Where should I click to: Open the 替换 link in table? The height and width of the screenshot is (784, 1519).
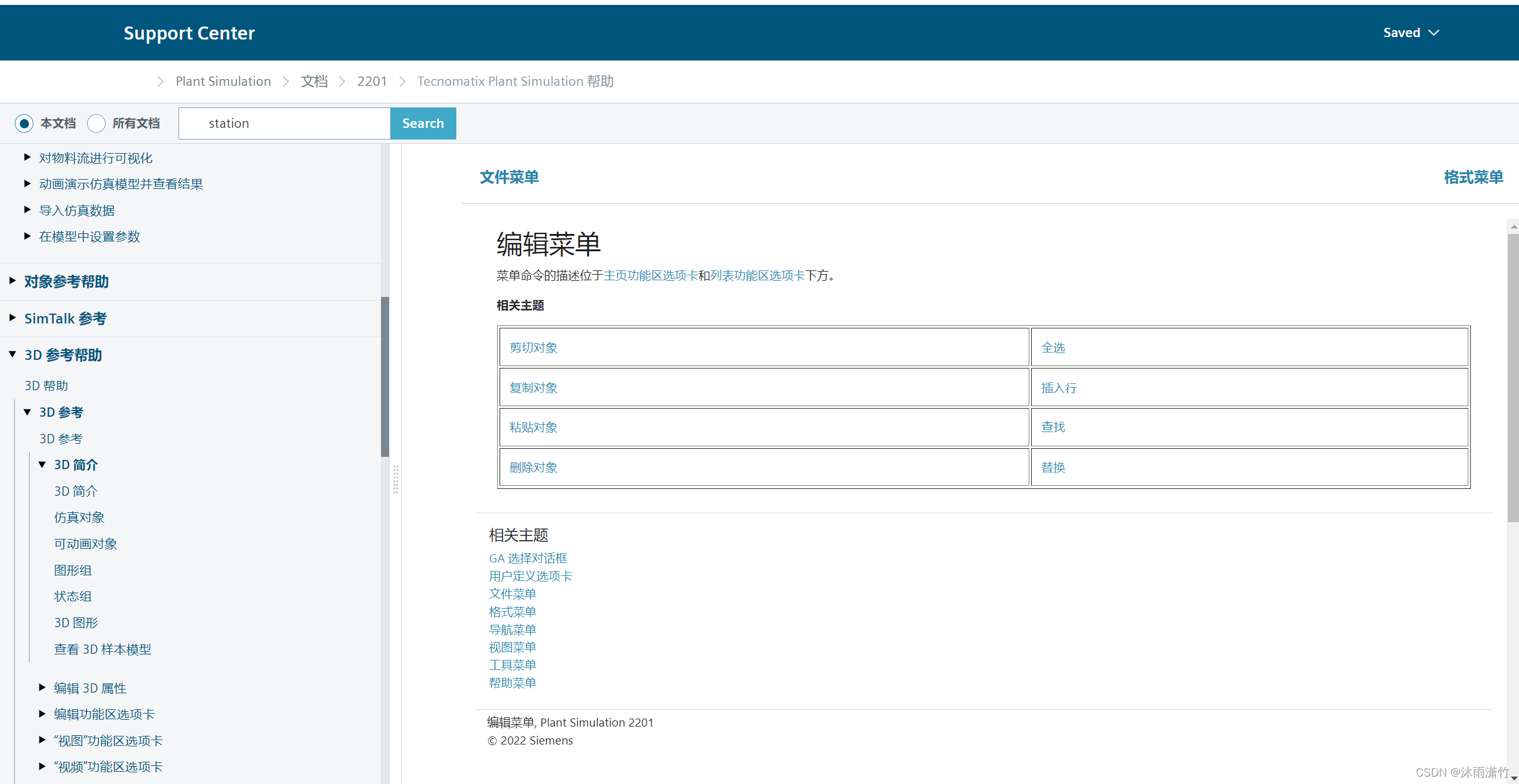coord(1053,467)
